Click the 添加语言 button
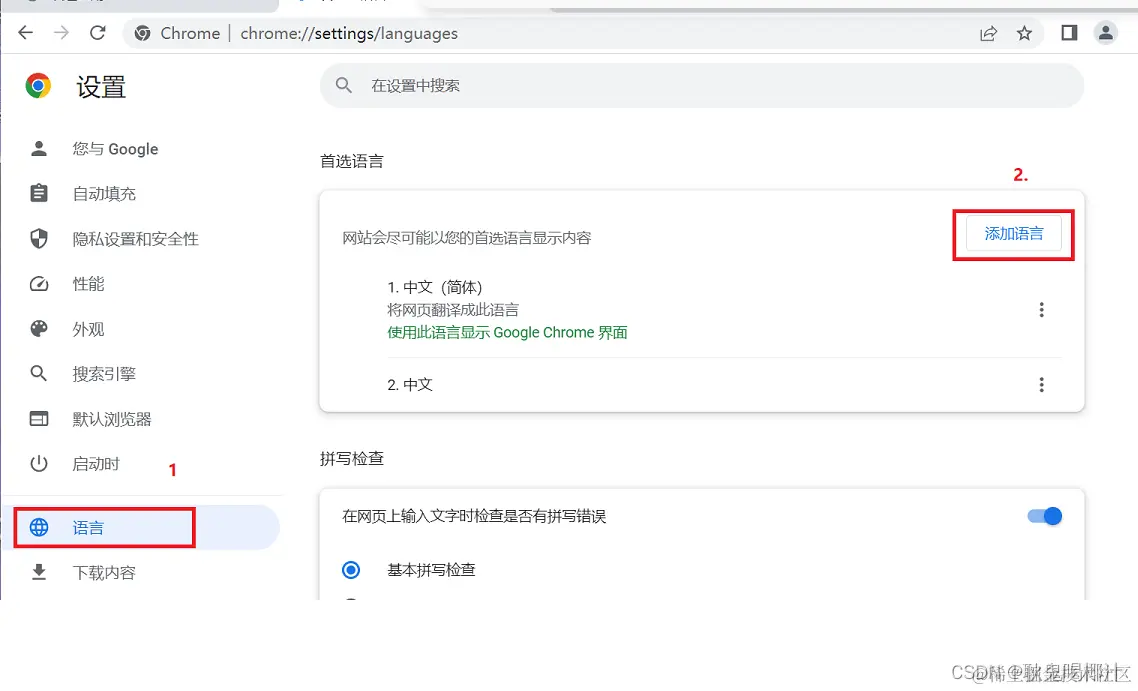 click(1014, 234)
